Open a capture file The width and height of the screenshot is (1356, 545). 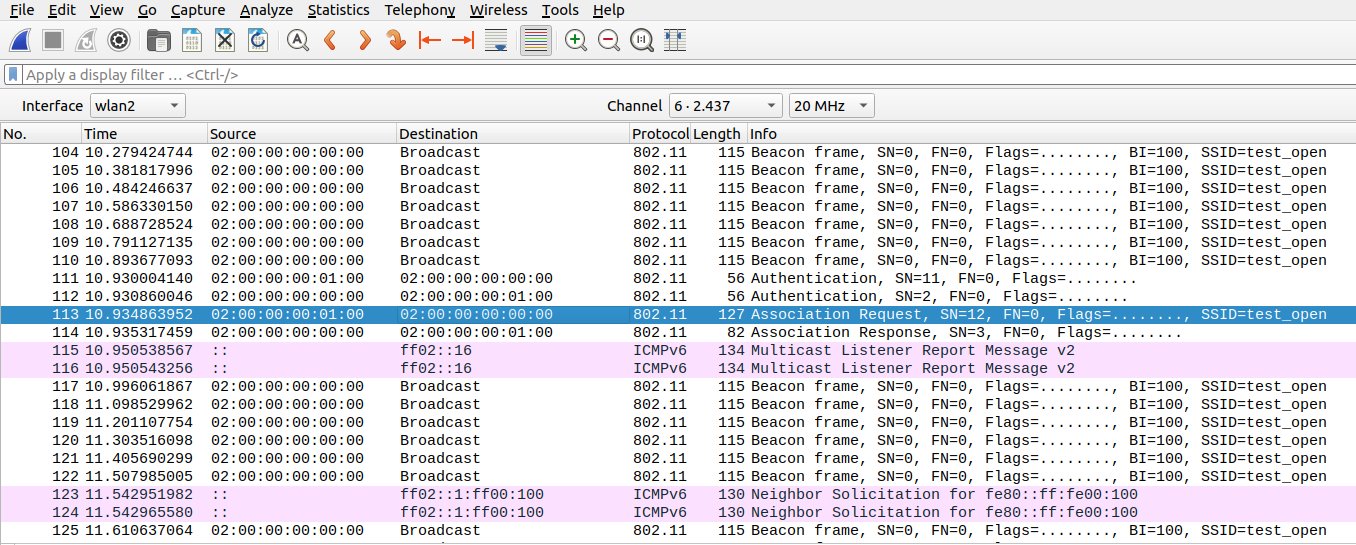[158, 40]
